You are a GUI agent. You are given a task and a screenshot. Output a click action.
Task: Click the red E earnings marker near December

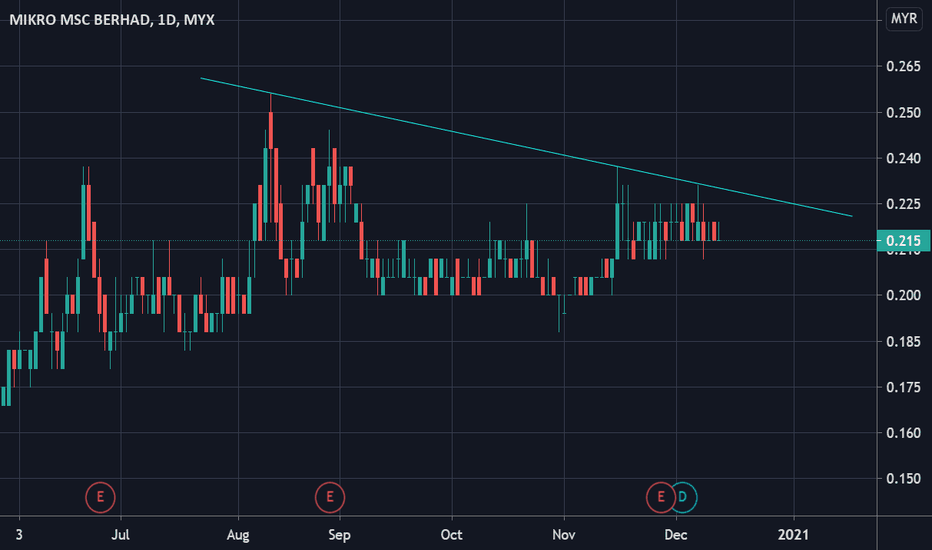point(660,497)
